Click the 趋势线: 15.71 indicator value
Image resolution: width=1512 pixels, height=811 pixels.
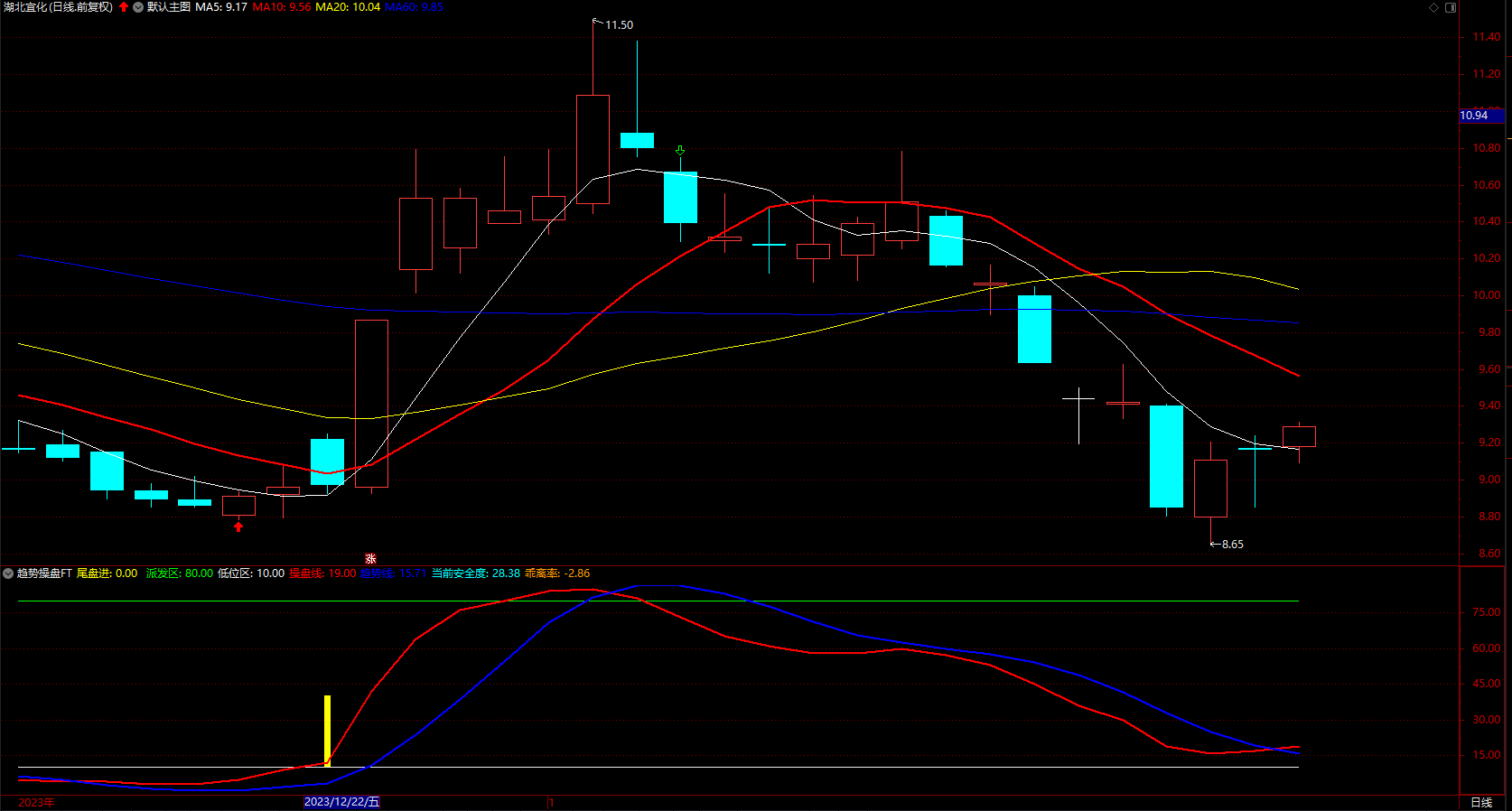tap(393, 573)
